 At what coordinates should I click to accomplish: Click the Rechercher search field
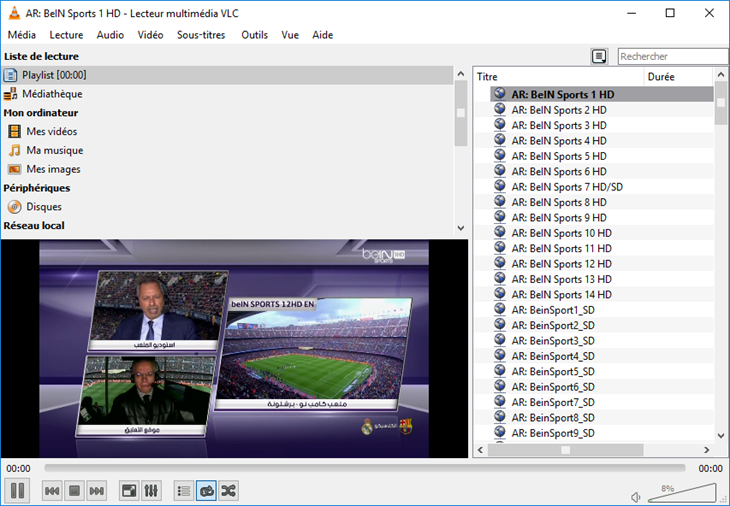[x=673, y=56]
